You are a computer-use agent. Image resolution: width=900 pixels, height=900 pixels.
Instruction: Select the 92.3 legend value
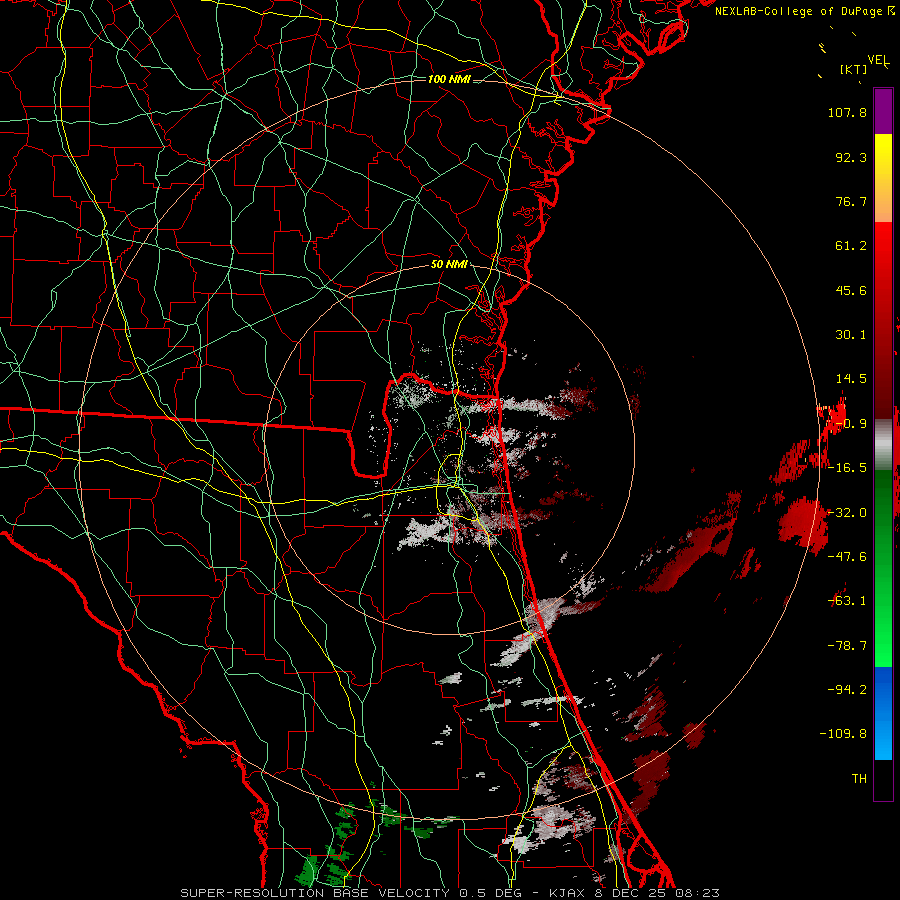pos(851,157)
